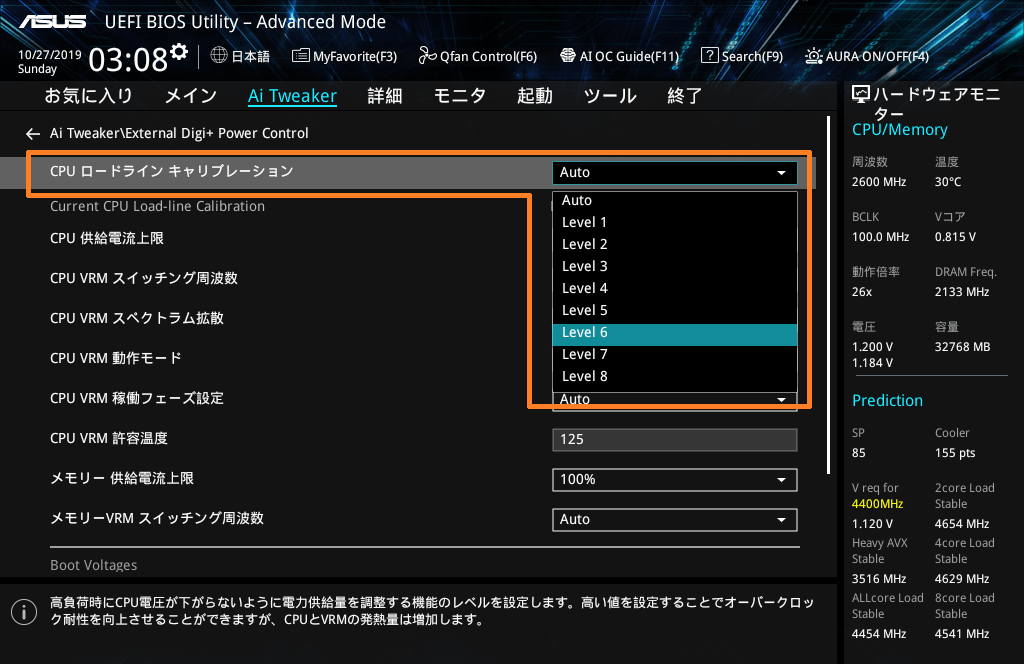Choose Level 4 in the list
Screen dimensions: 1024x664
[x=675, y=289]
